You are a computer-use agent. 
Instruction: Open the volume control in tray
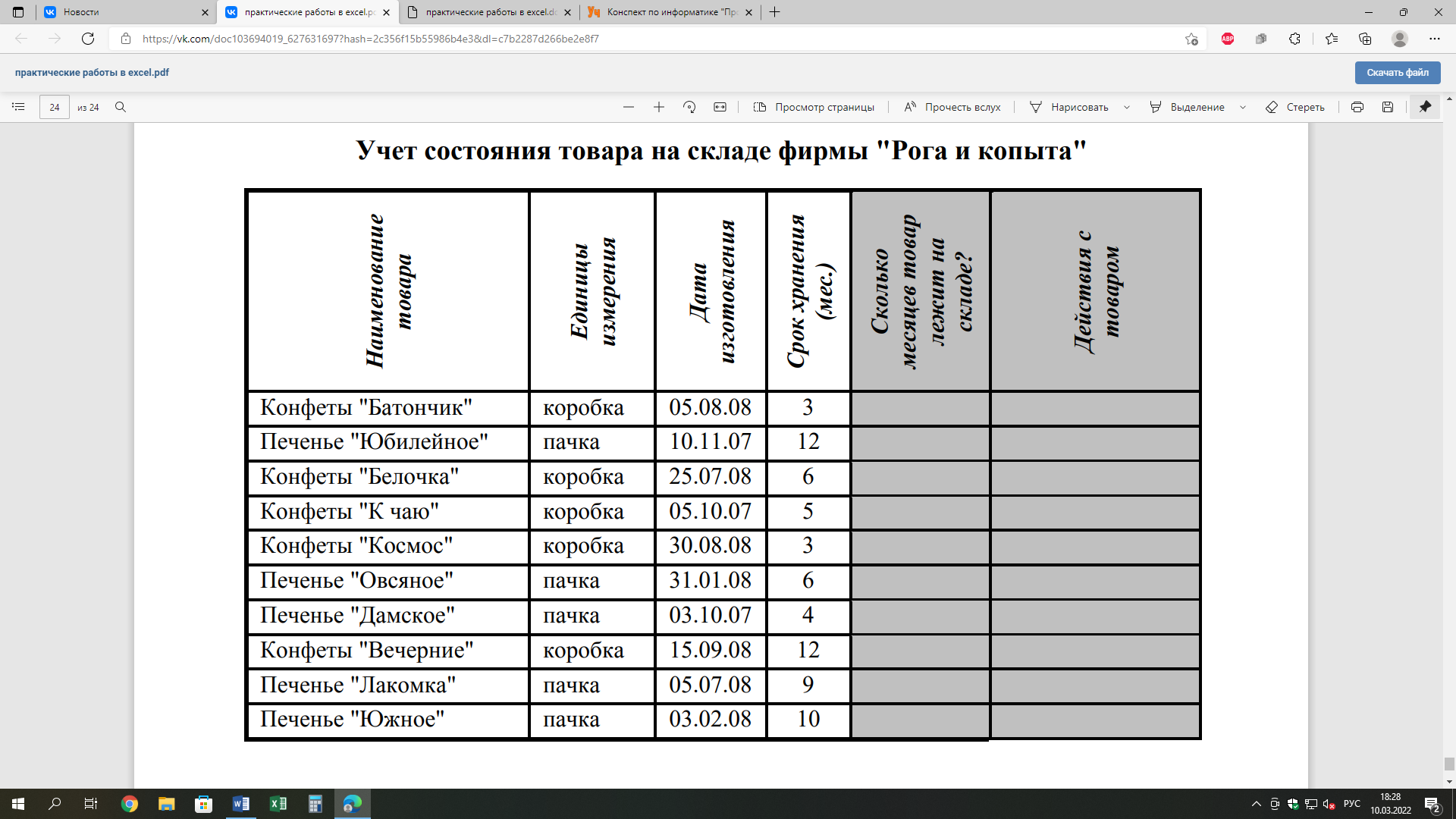(1329, 804)
